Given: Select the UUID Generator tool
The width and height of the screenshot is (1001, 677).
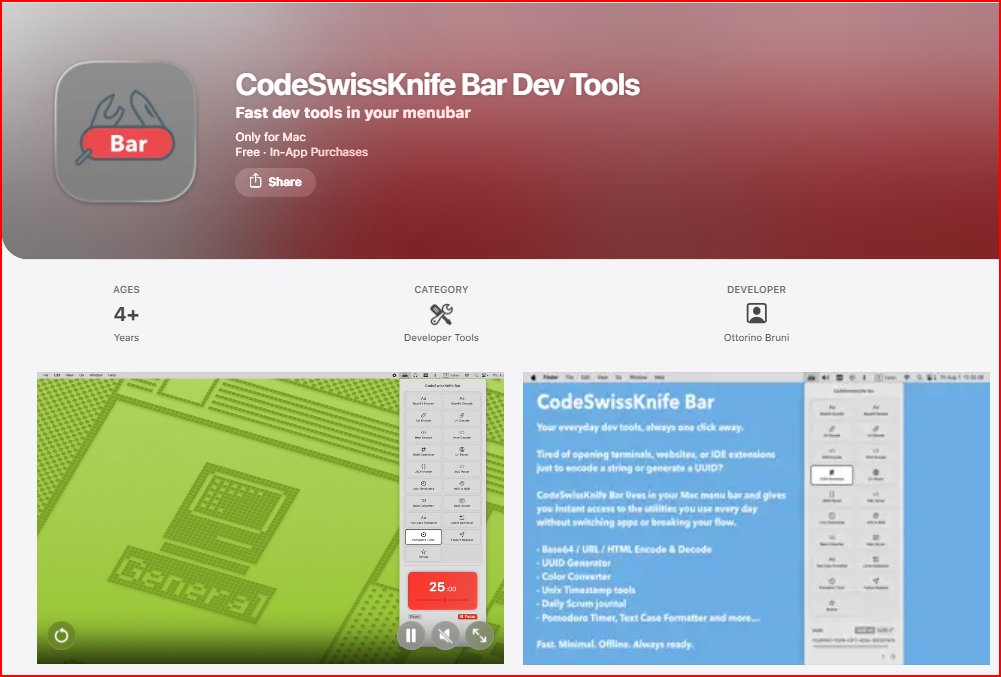Looking at the screenshot, I should click(x=422, y=452).
